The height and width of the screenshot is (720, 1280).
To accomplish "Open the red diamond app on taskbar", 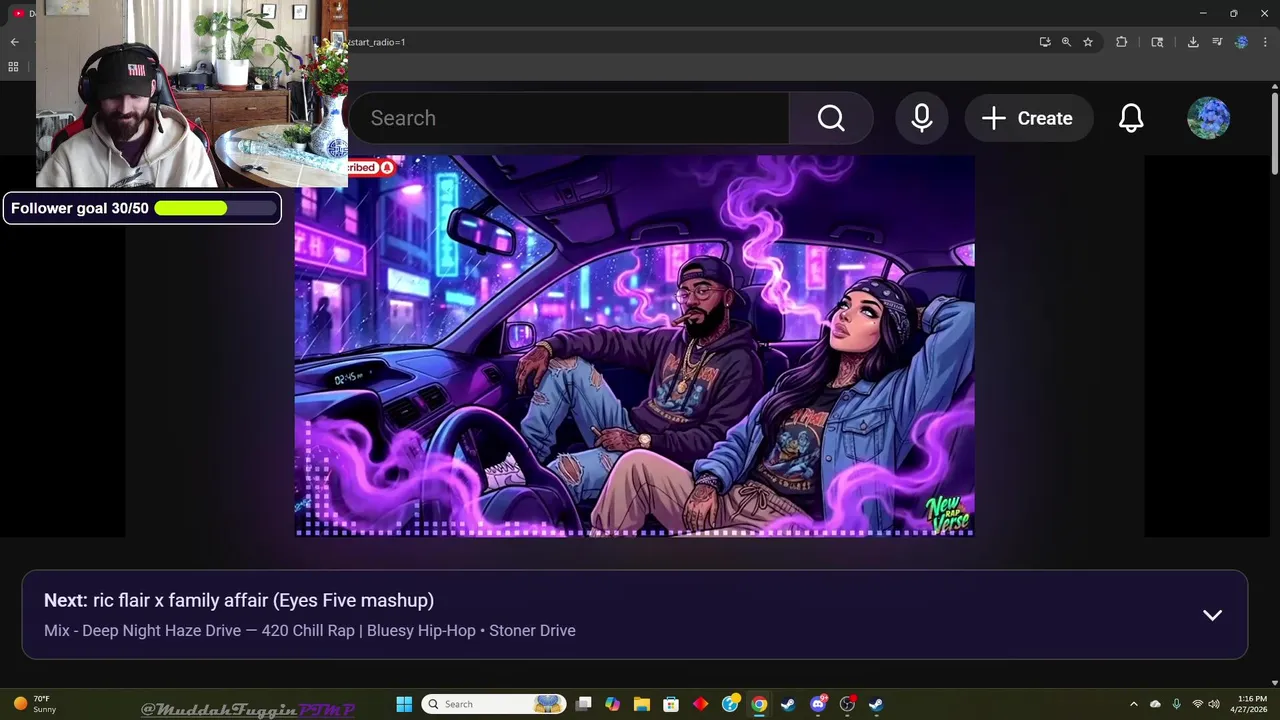I will [700, 704].
